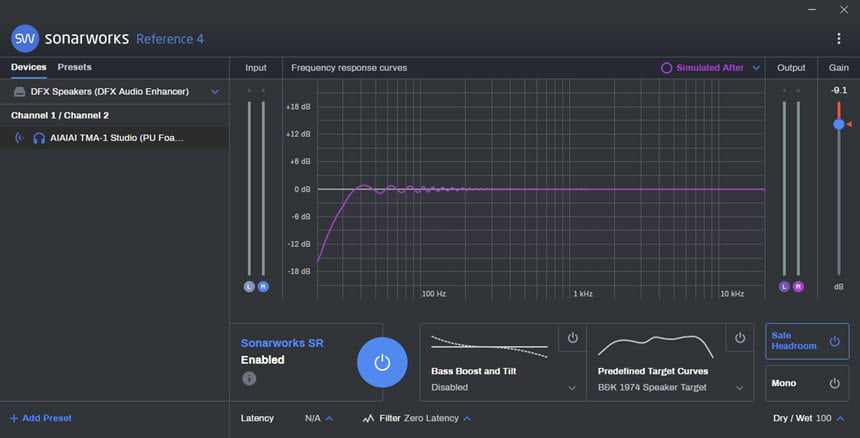Close the Sonarworks window
Image resolution: width=860 pixels, height=438 pixels.
[844, 9]
